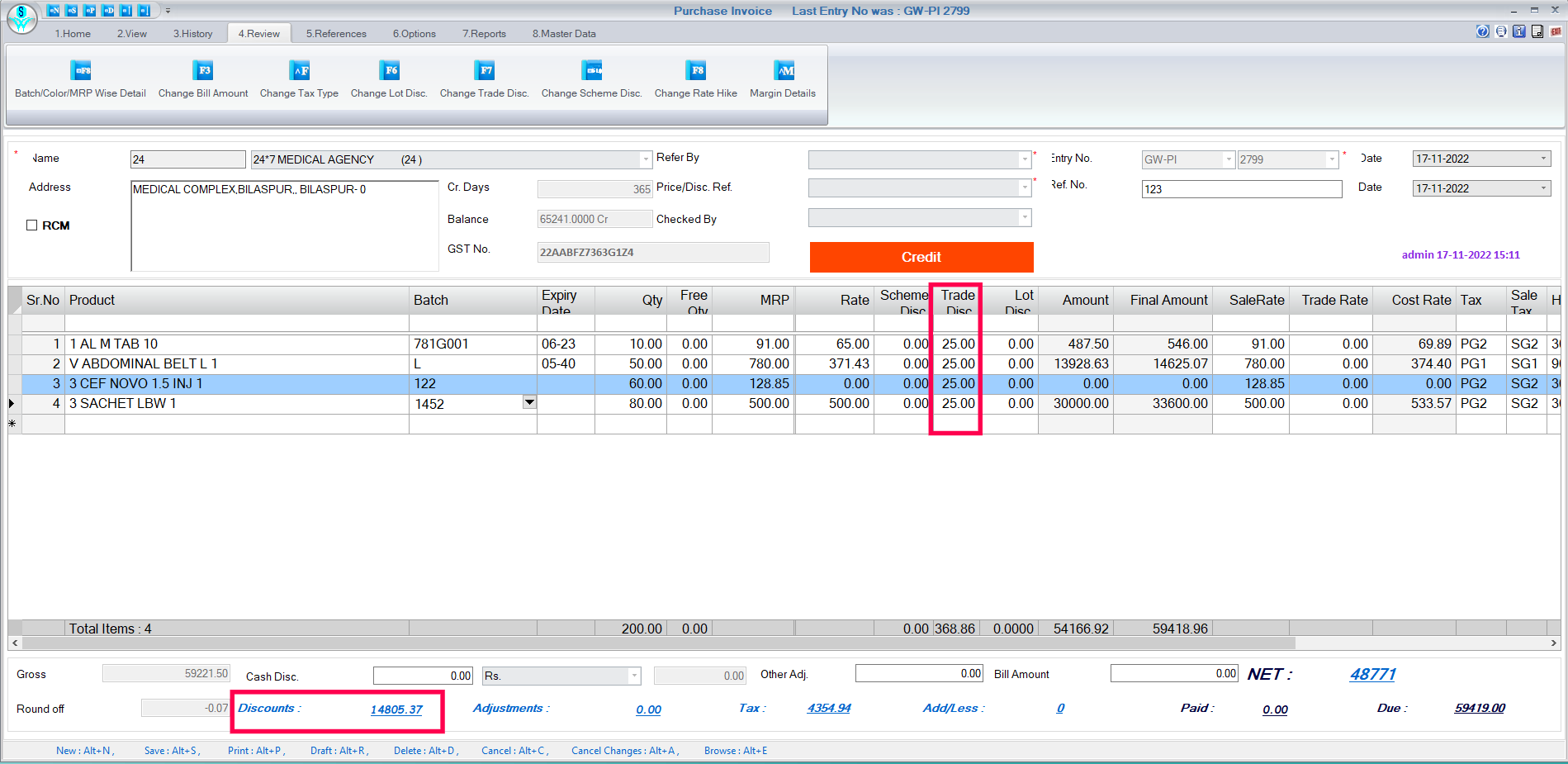Screen dimensions: 1568x764
Task: Click the NET amount 48771 link
Action: click(x=1372, y=674)
